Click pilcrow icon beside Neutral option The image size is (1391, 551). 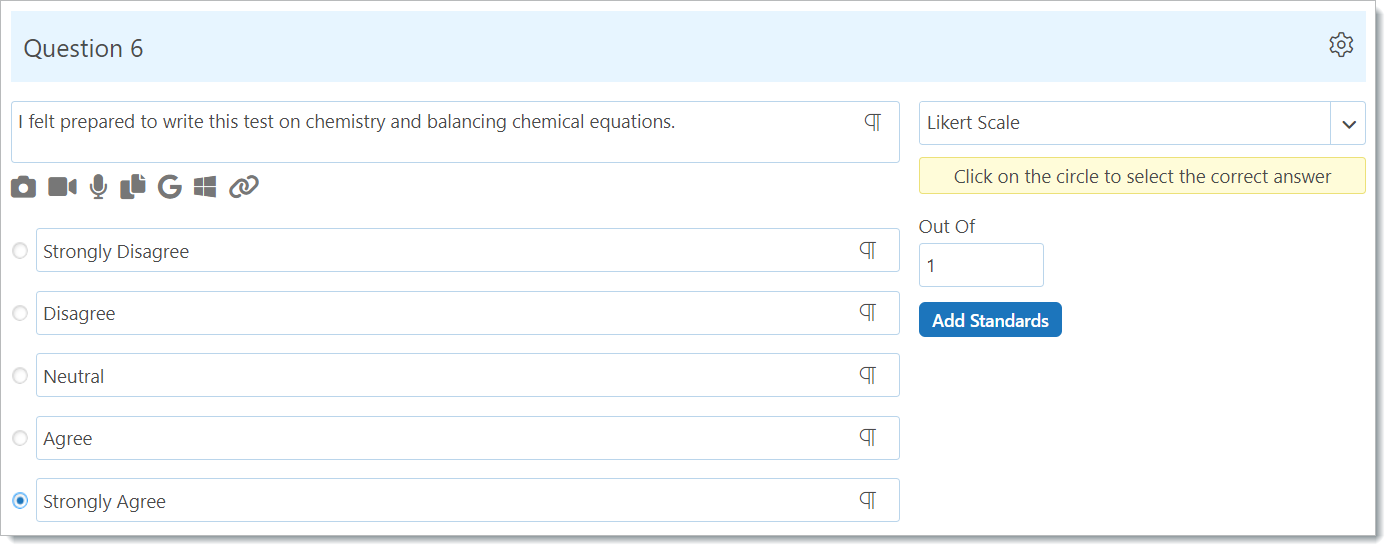(868, 375)
